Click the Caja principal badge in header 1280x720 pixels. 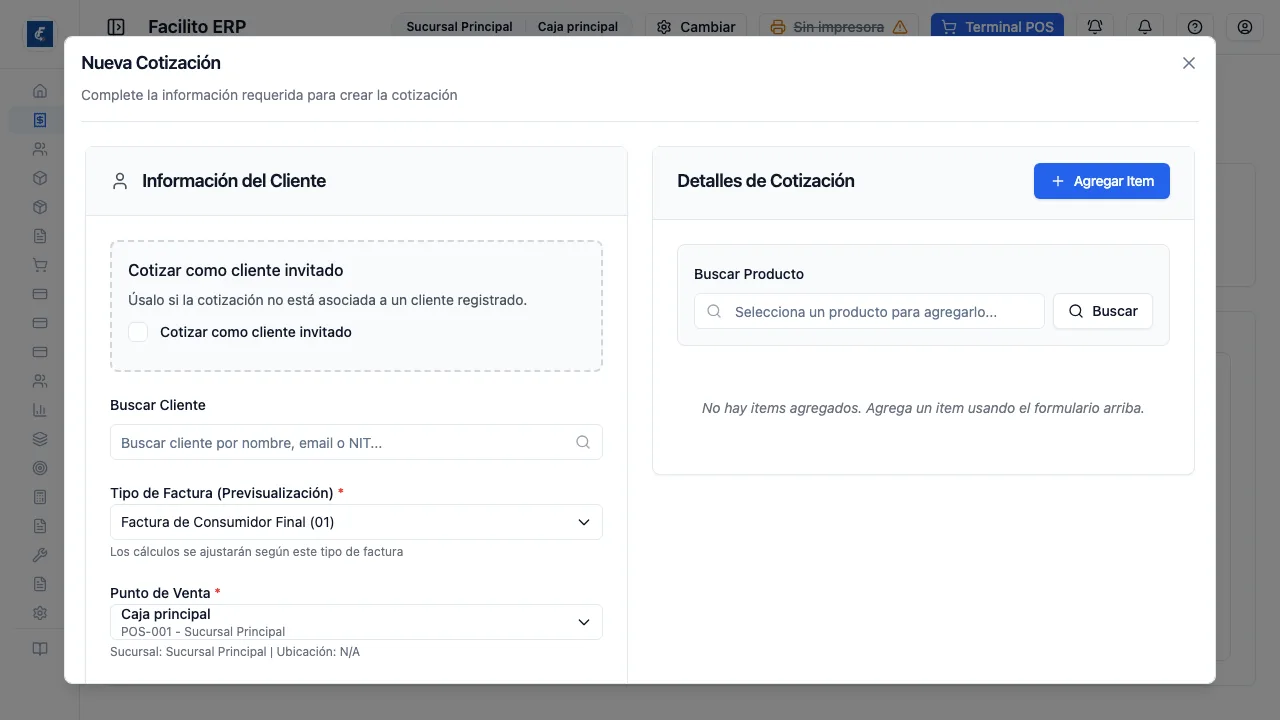[x=578, y=27]
